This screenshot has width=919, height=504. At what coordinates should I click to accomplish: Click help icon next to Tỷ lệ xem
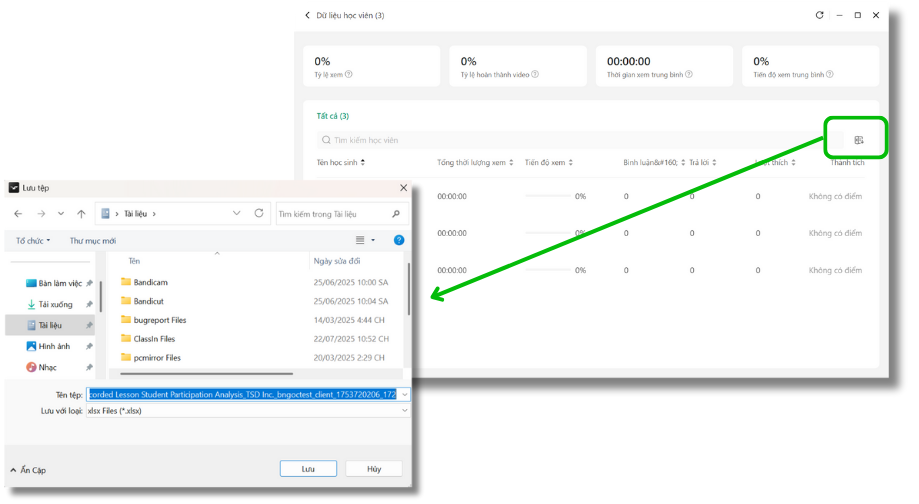[x=349, y=74]
